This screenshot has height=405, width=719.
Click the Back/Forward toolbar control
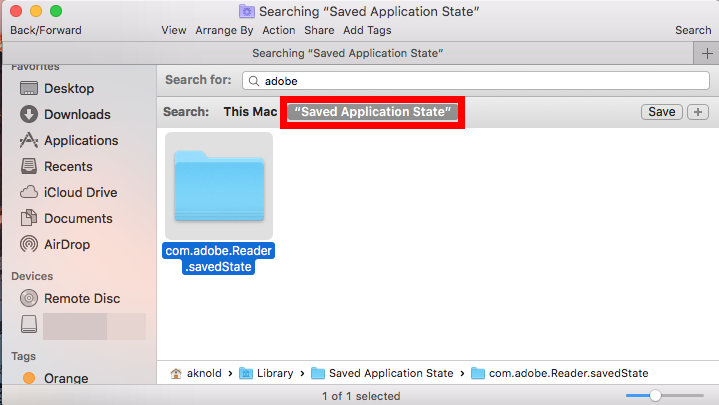(x=46, y=30)
